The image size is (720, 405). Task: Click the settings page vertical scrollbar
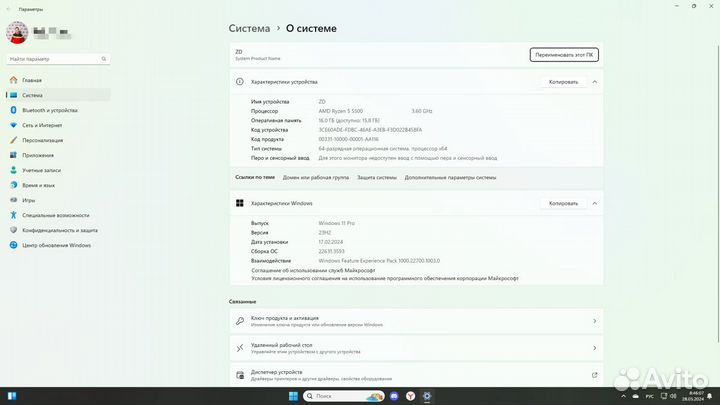[x=718, y=193]
